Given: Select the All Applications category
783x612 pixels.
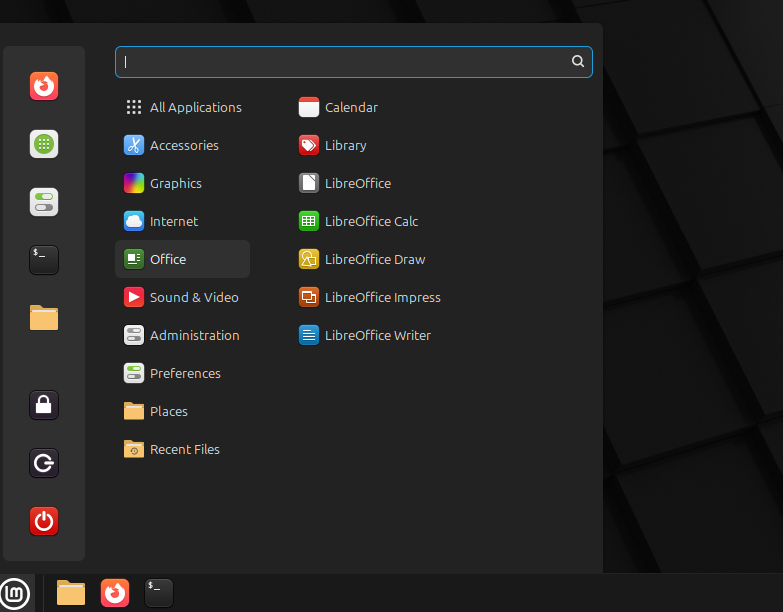Looking at the screenshot, I should click(183, 107).
